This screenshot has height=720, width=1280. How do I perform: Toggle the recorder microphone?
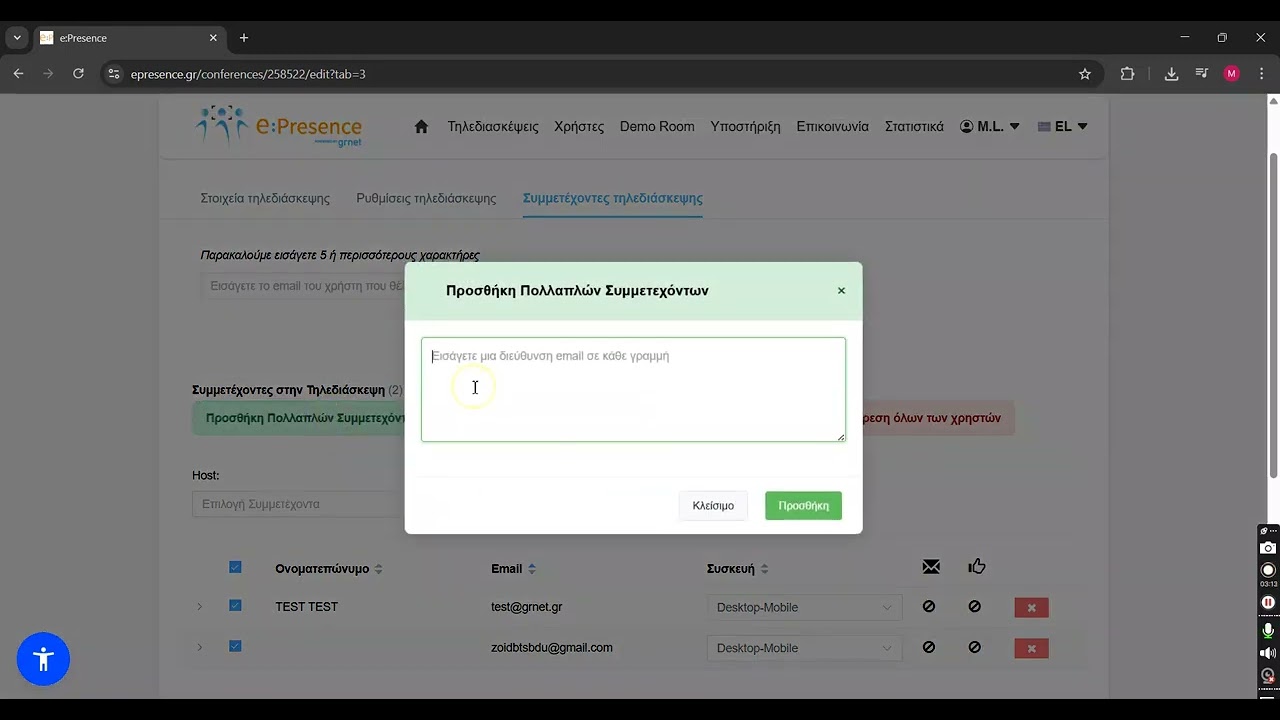pos(1268,630)
